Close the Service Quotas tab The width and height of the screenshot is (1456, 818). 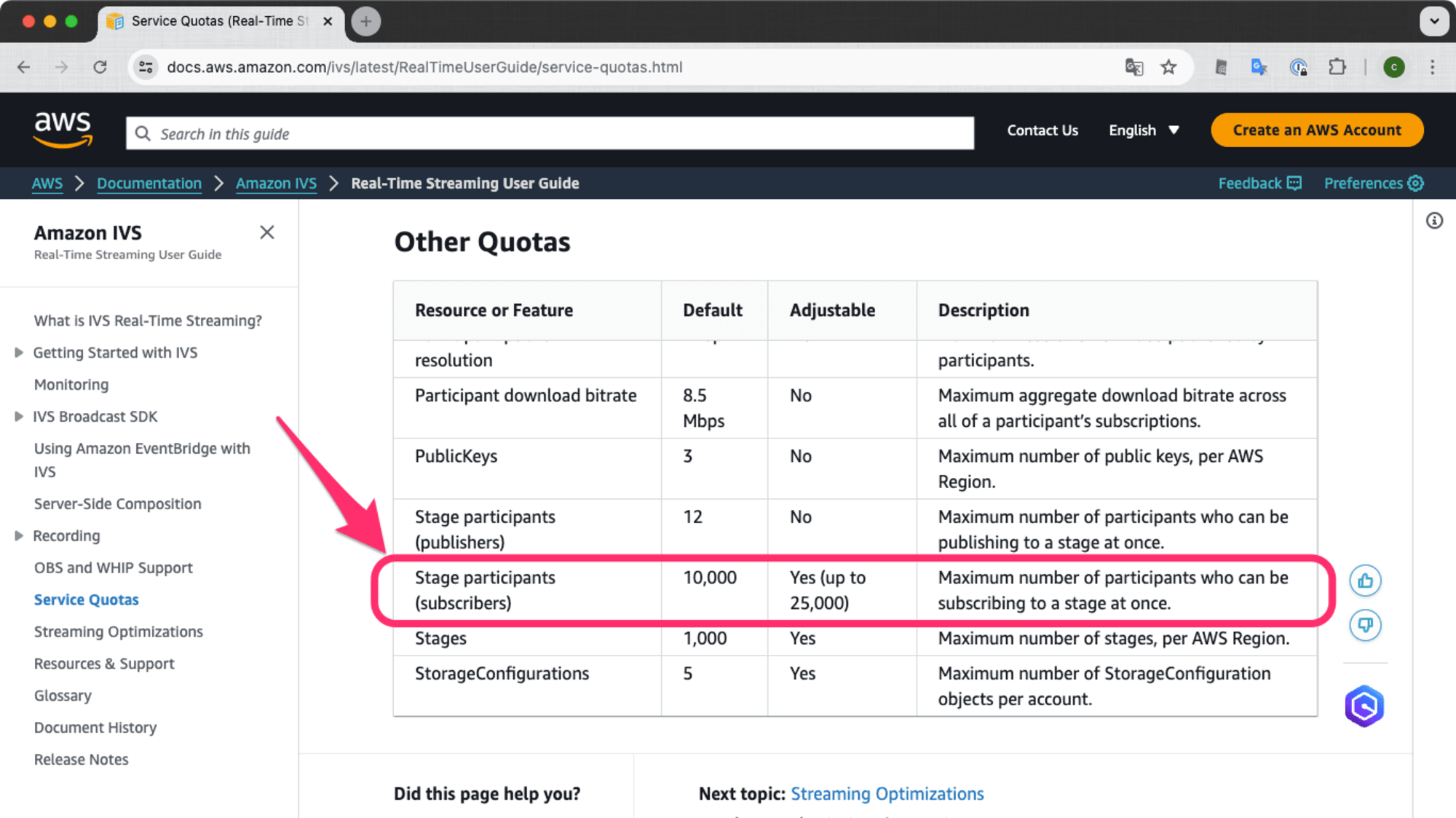pyautogui.click(x=328, y=21)
